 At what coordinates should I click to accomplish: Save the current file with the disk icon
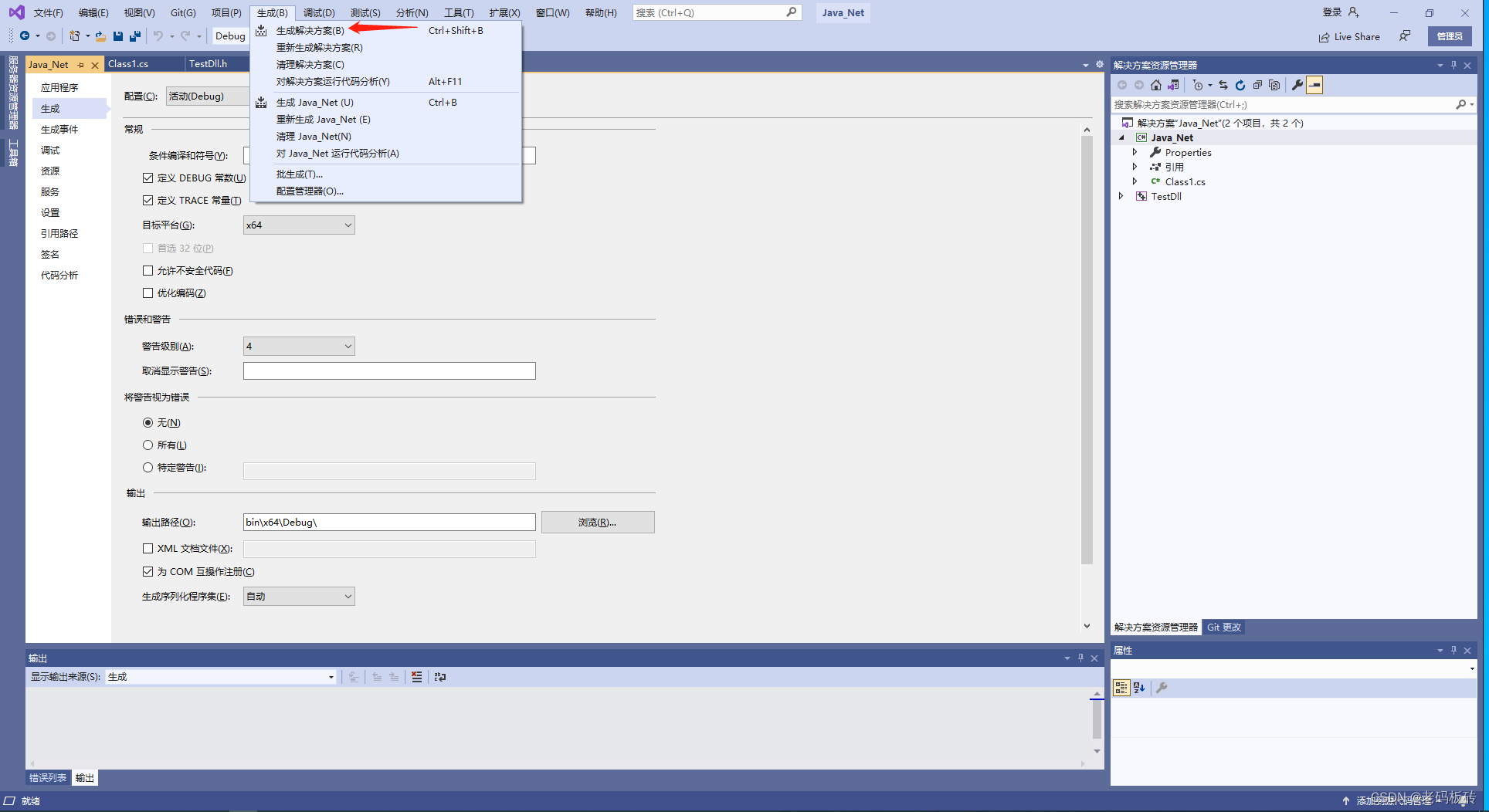118,36
